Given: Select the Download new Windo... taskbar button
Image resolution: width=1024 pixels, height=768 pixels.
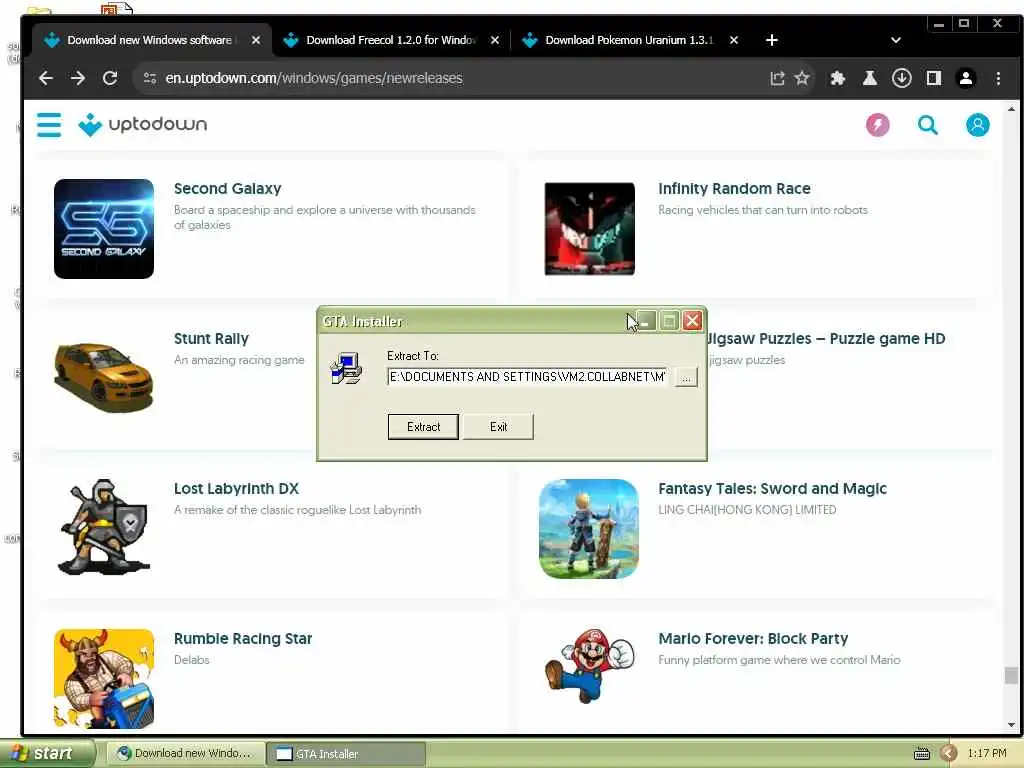Looking at the screenshot, I should click(185, 754).
